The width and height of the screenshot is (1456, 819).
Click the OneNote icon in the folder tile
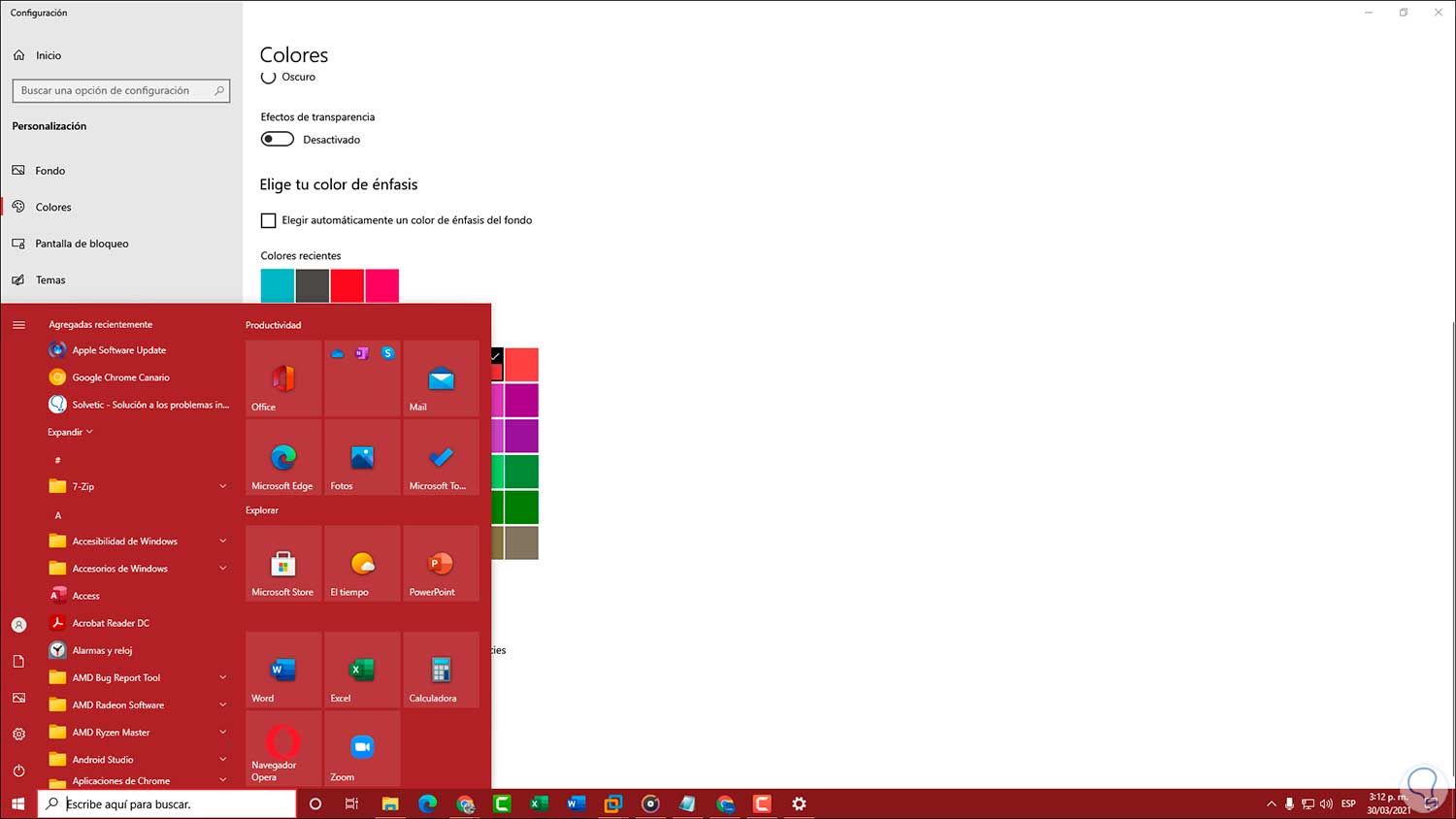pos(362,353)
